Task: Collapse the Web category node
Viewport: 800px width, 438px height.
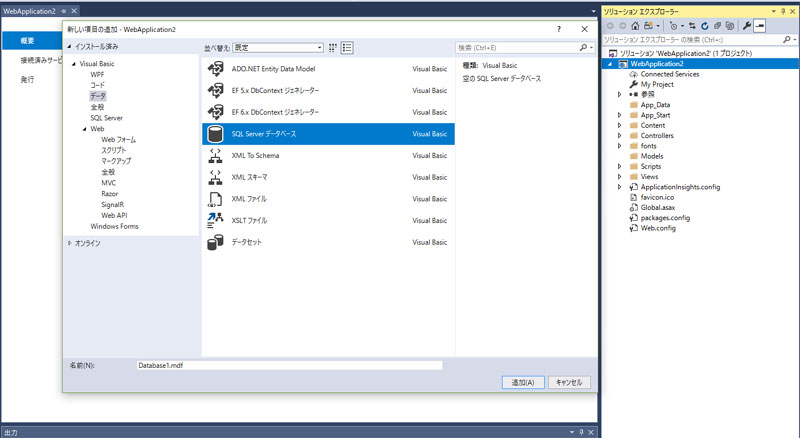Action: coord(85,129)
